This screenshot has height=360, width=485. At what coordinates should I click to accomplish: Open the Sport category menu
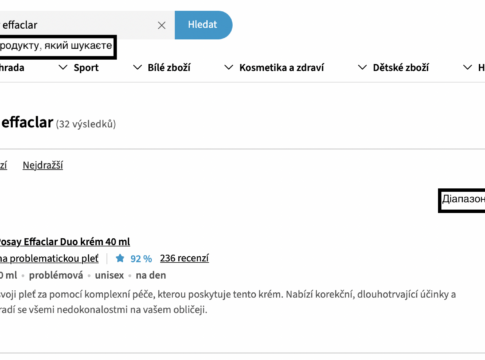[x=86, y=68]
